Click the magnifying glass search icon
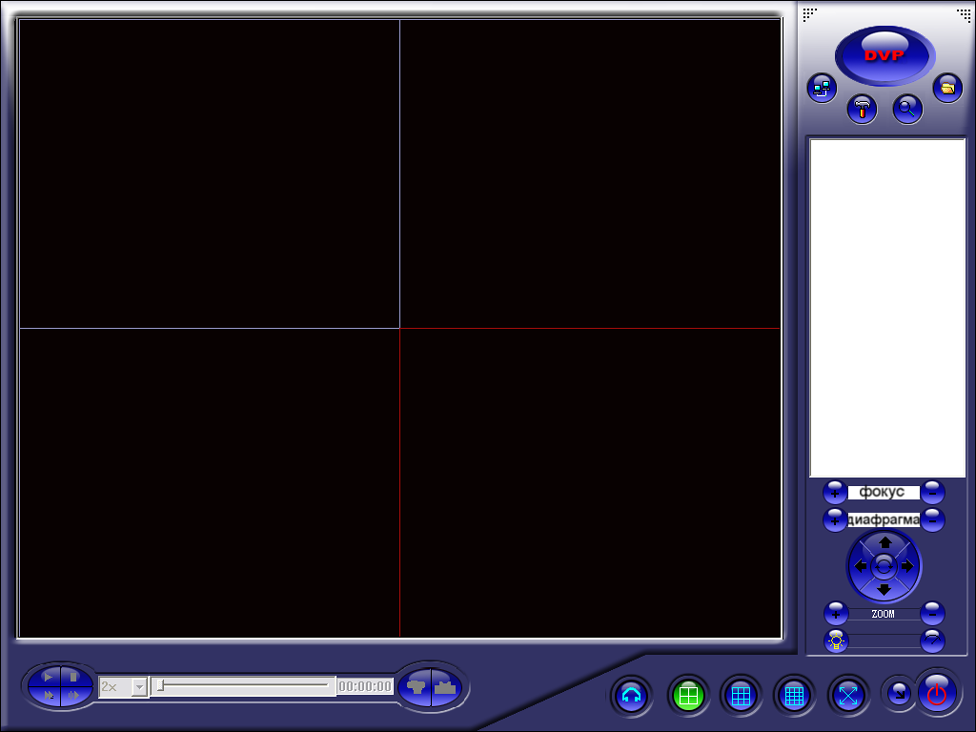The height and width of the screenshot is (732, 976). [907, 109]
